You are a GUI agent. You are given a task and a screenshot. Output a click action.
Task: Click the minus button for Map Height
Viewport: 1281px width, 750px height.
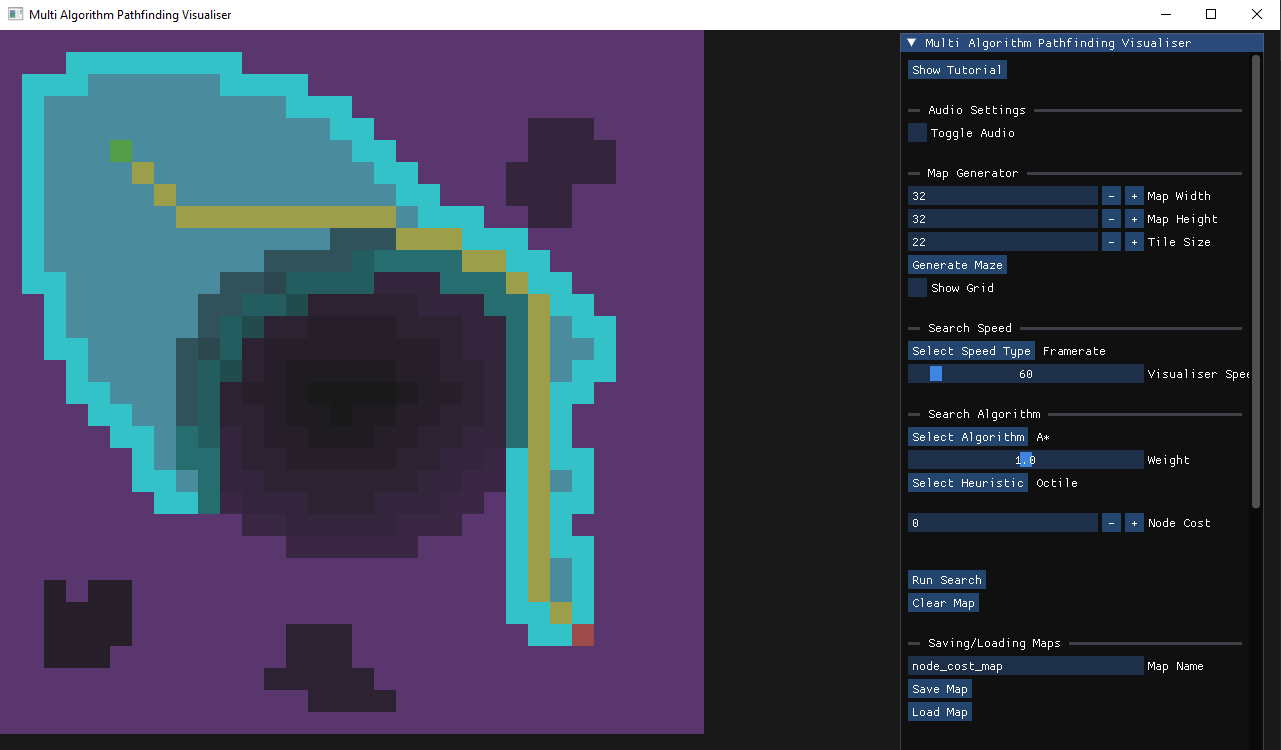1111,219
